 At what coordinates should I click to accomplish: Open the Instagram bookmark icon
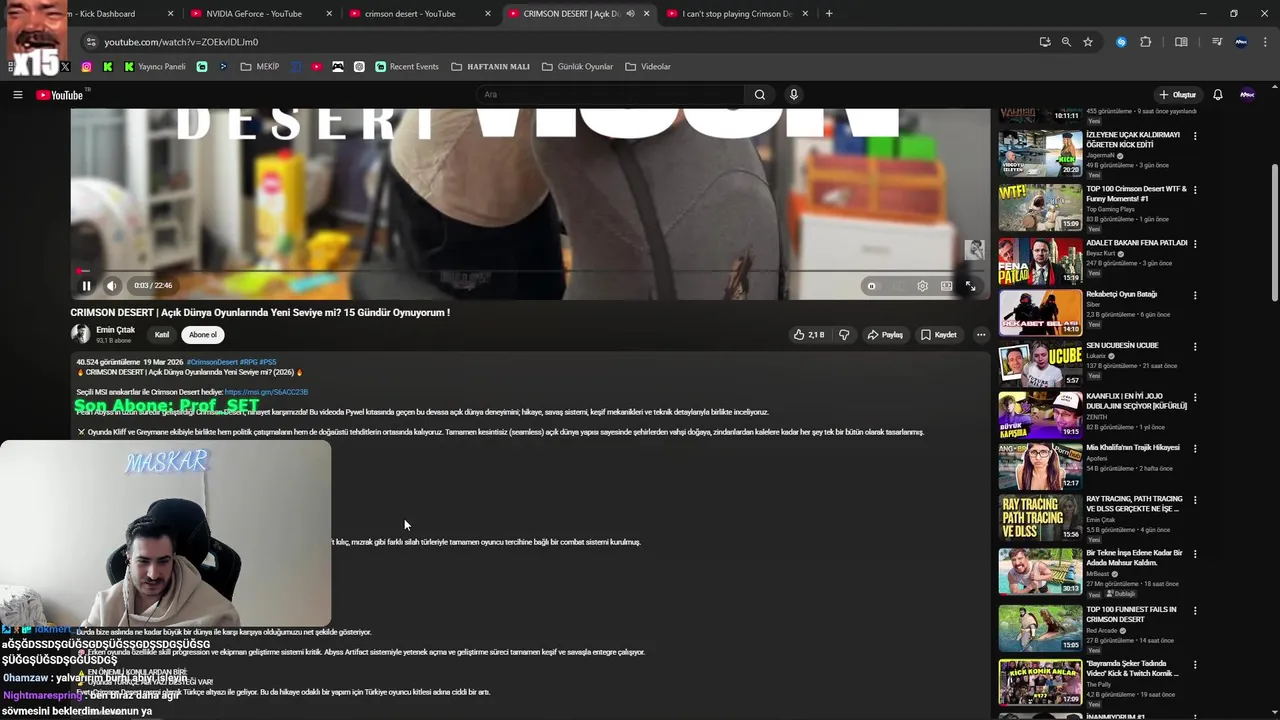click(87, 67)
